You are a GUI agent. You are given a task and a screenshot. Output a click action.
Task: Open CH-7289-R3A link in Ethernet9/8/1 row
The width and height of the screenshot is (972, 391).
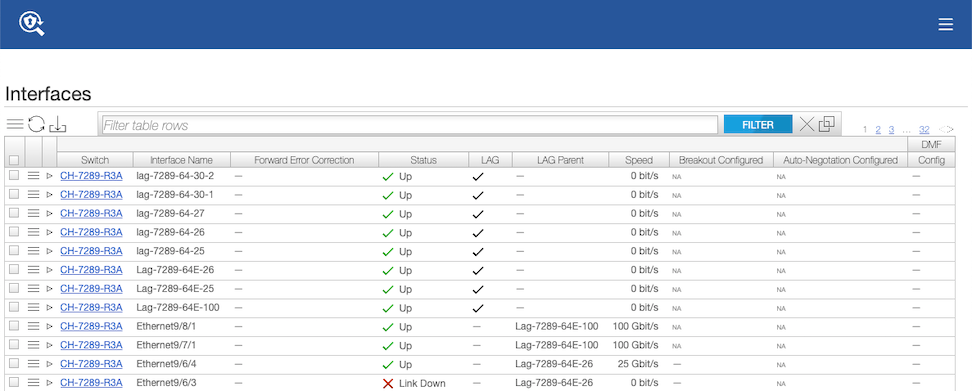[91, 326]
